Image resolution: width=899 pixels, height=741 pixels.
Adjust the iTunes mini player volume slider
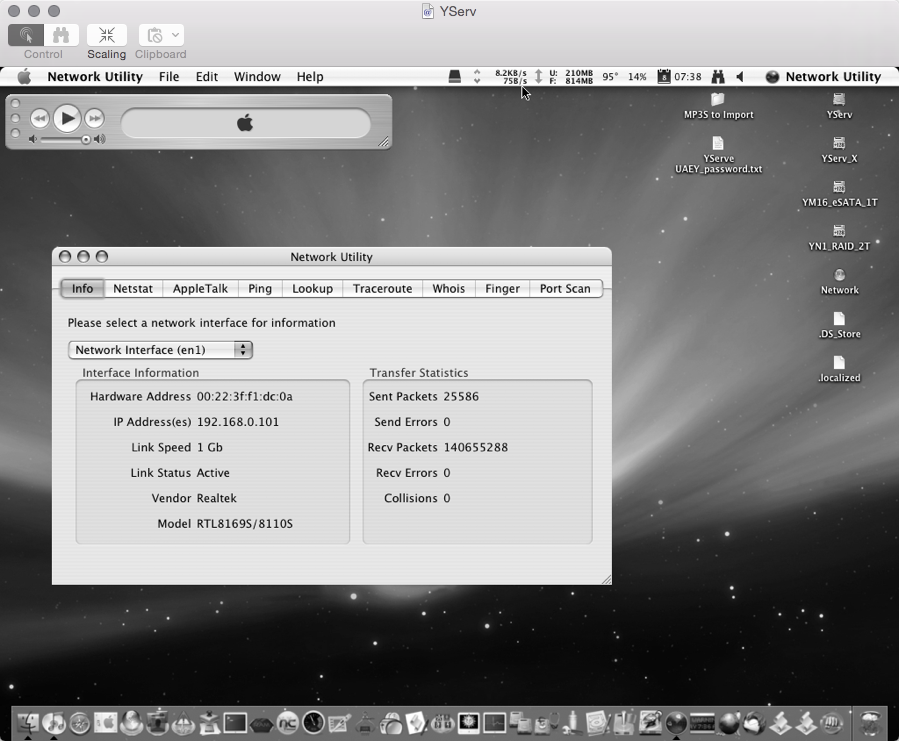pyautogui.click(x=66, y=139)
